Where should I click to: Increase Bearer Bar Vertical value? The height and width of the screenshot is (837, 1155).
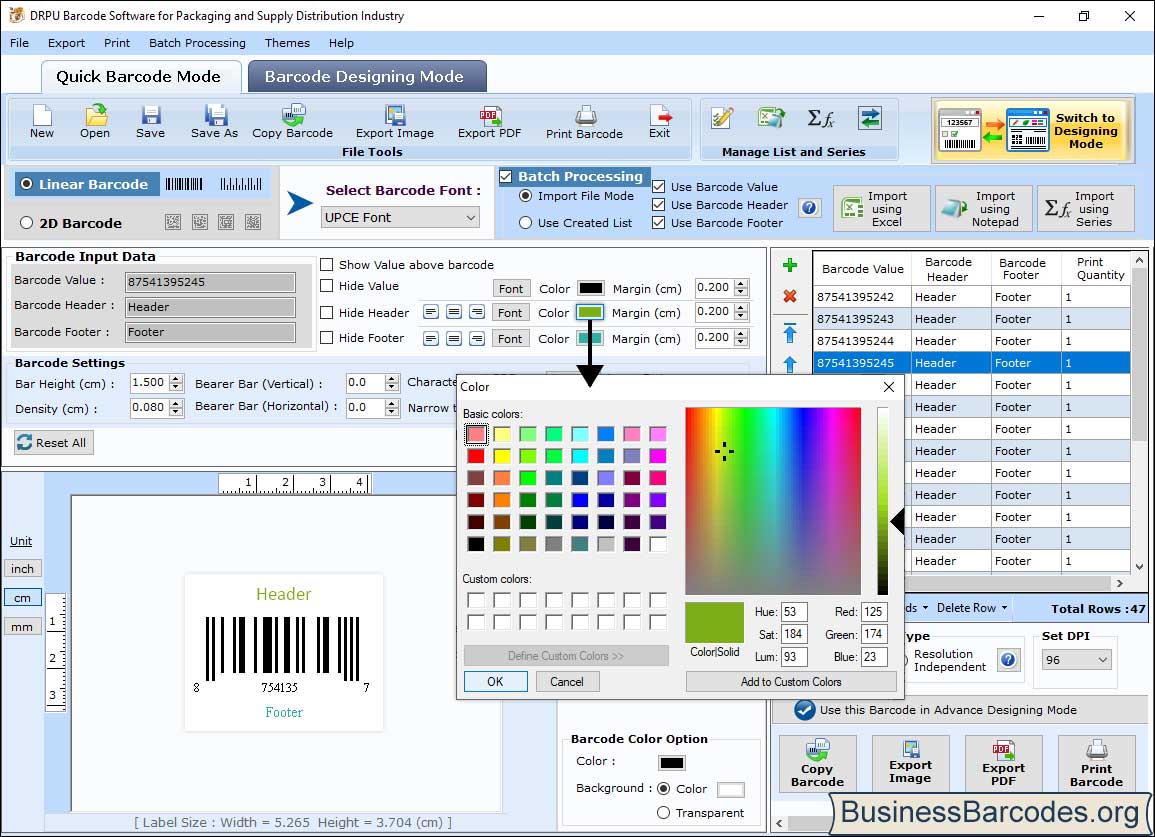(x=393, y=379)
